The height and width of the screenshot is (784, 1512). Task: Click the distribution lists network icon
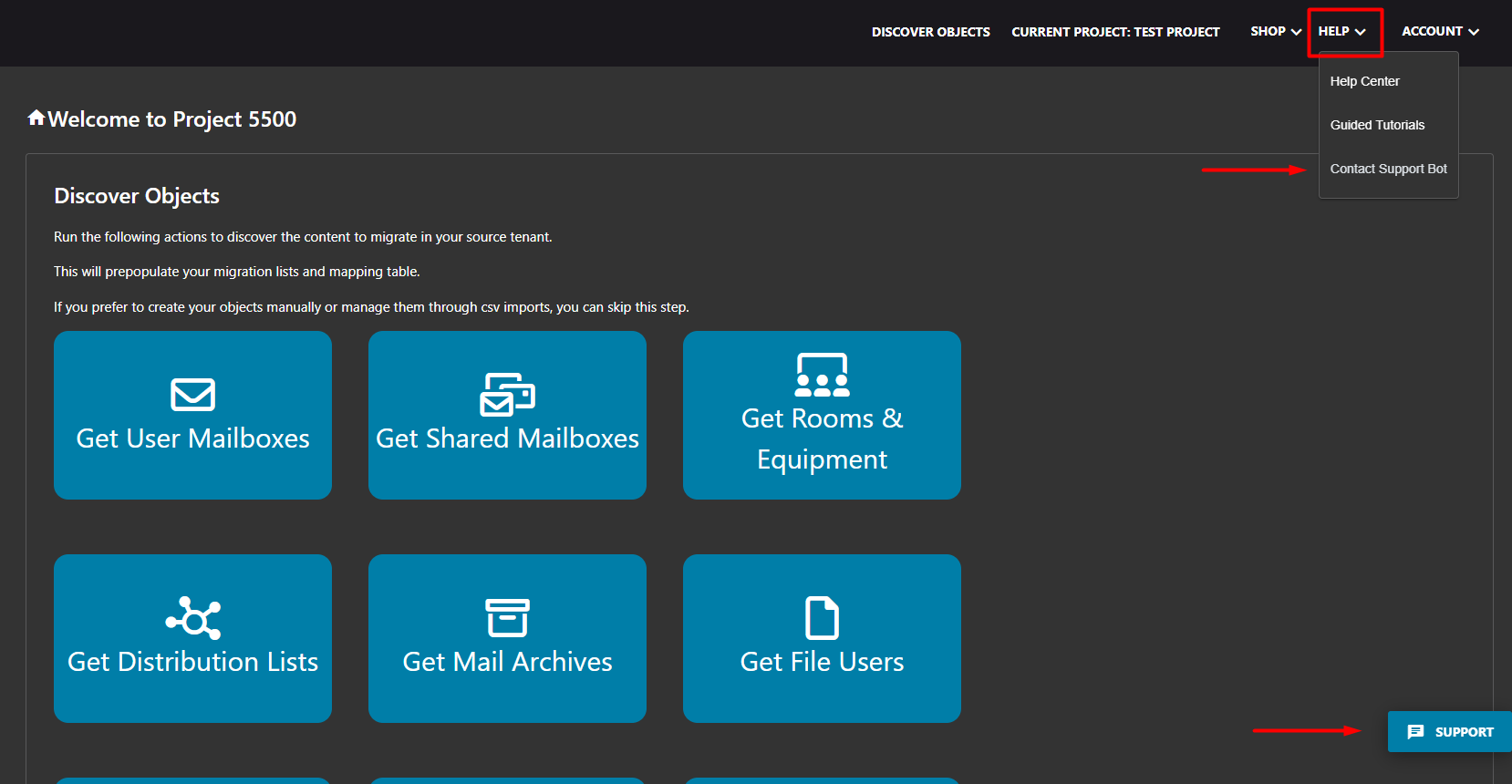click(192, 618)
